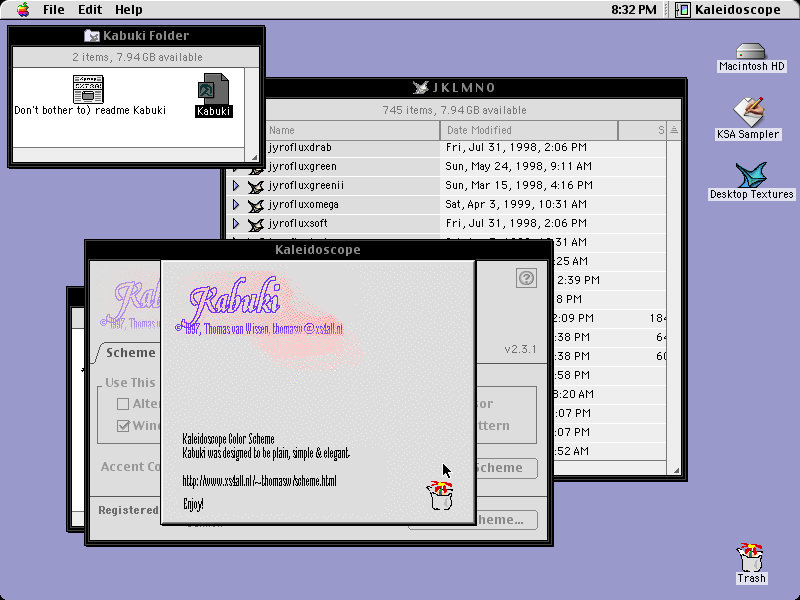Select the KSA Sampler desktop icon

748,112
